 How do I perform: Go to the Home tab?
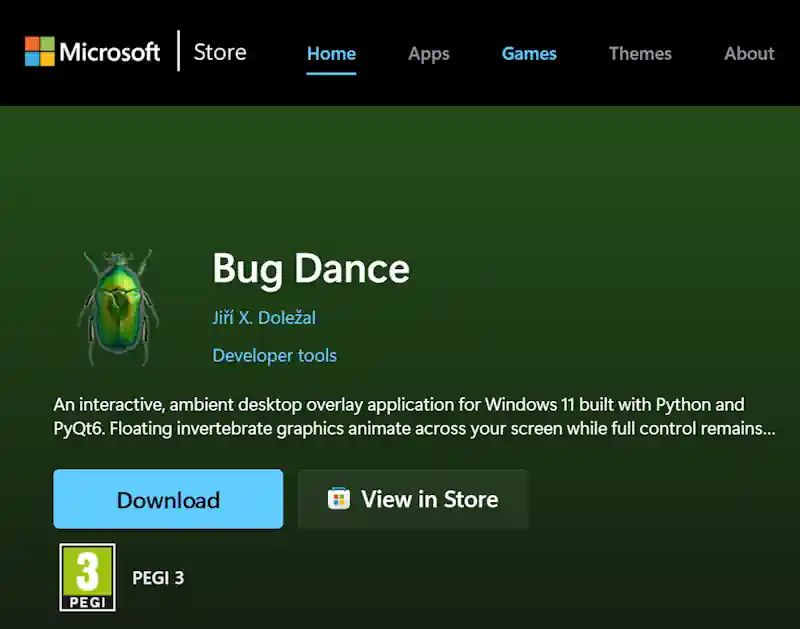tap(331, 54)
